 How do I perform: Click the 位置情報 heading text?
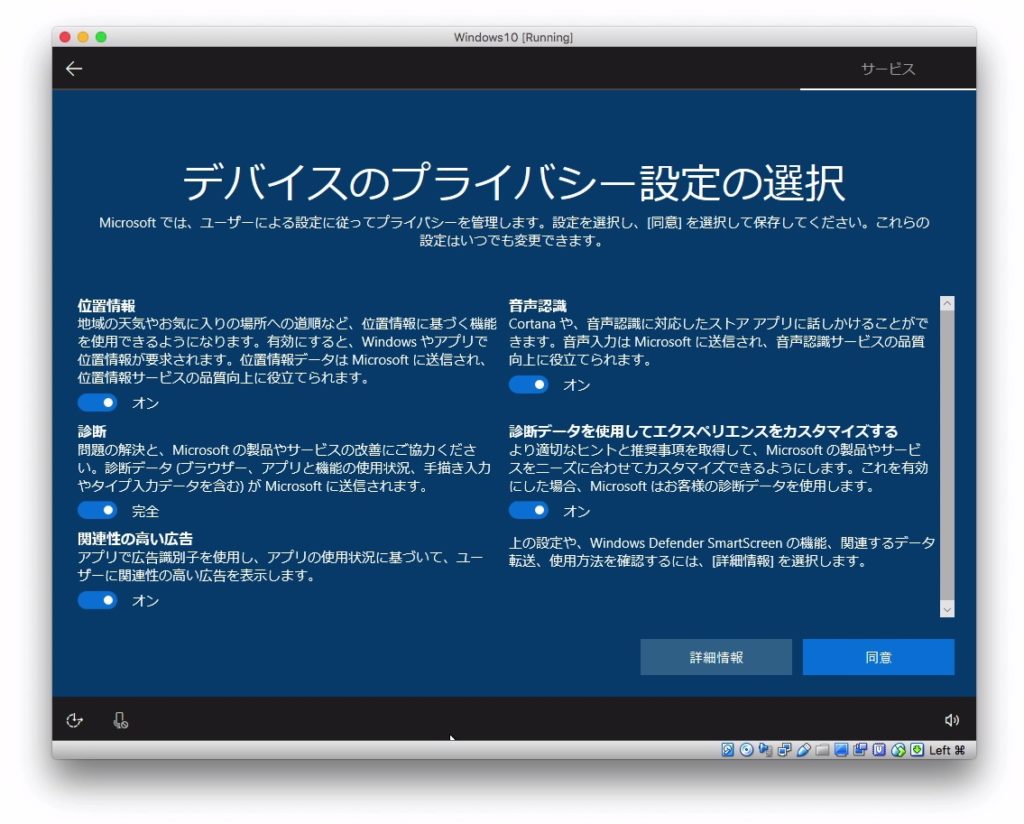(x=106, y=306)
